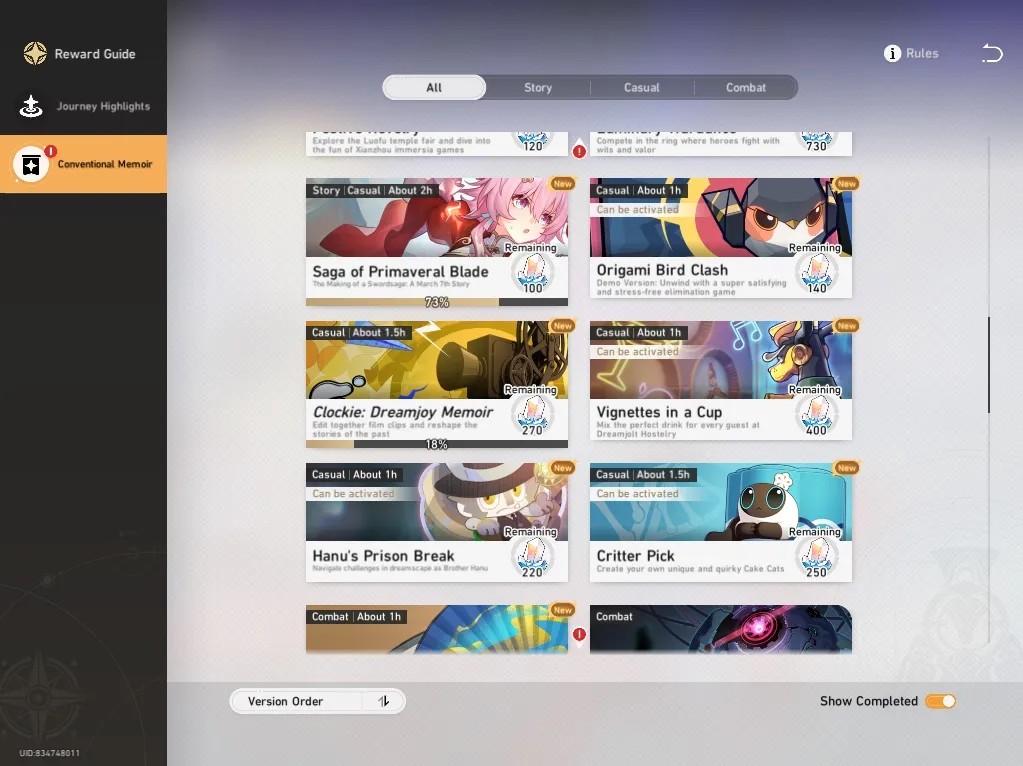Select the Combat filter tab
1023x766 pixels.
(x=746, y=87)
